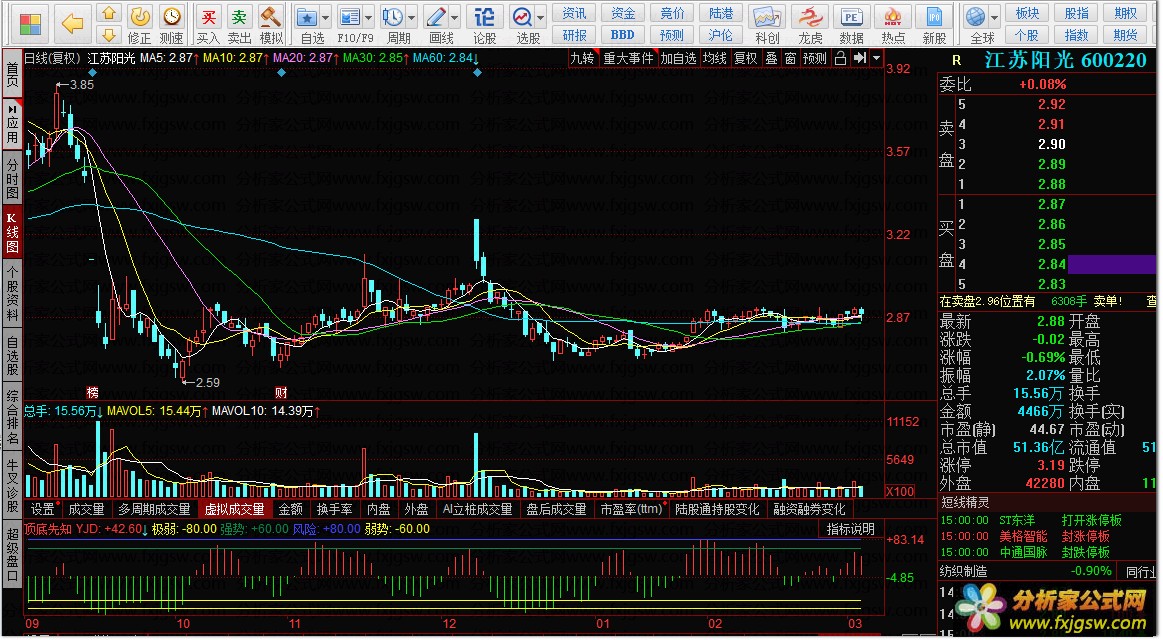
Task: Expand the 自选 dropdown arrow
Action: click(x=325, y=17)
